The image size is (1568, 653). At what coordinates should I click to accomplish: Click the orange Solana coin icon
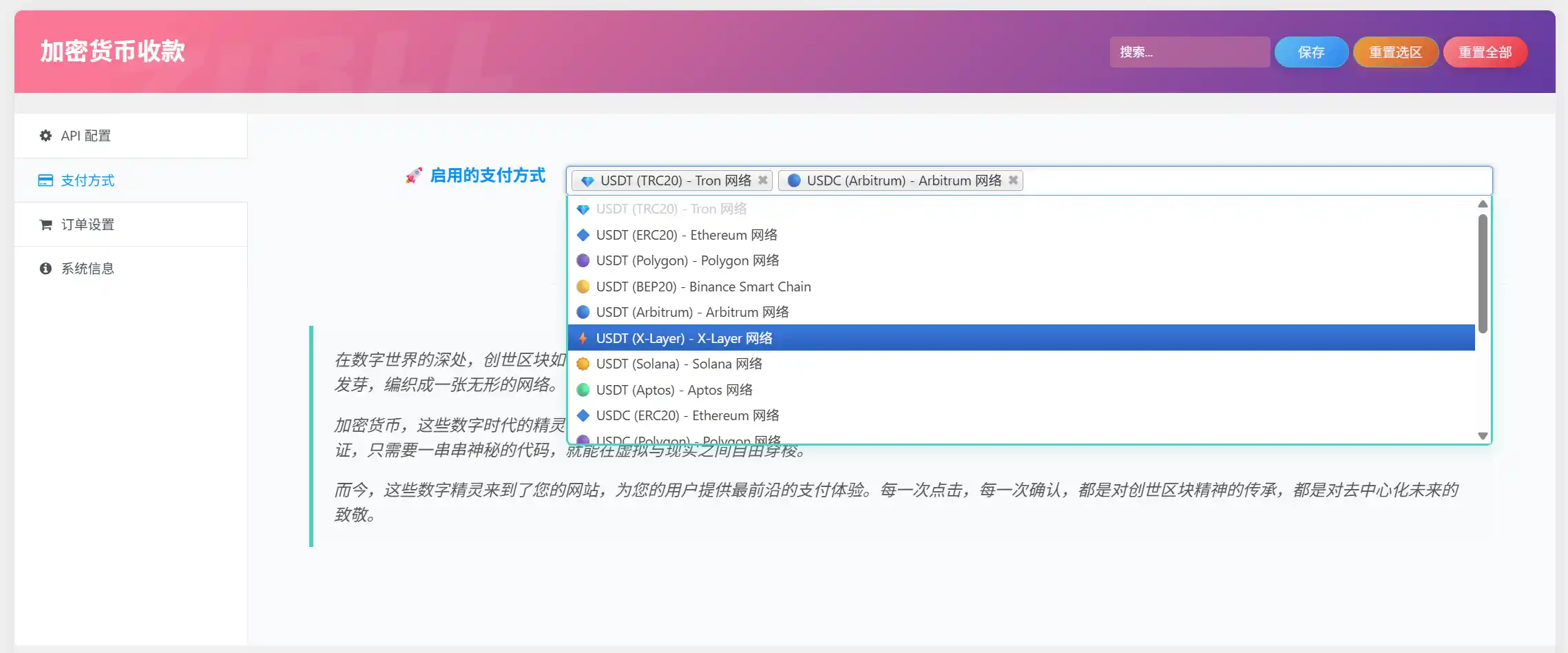click(583, 364)
